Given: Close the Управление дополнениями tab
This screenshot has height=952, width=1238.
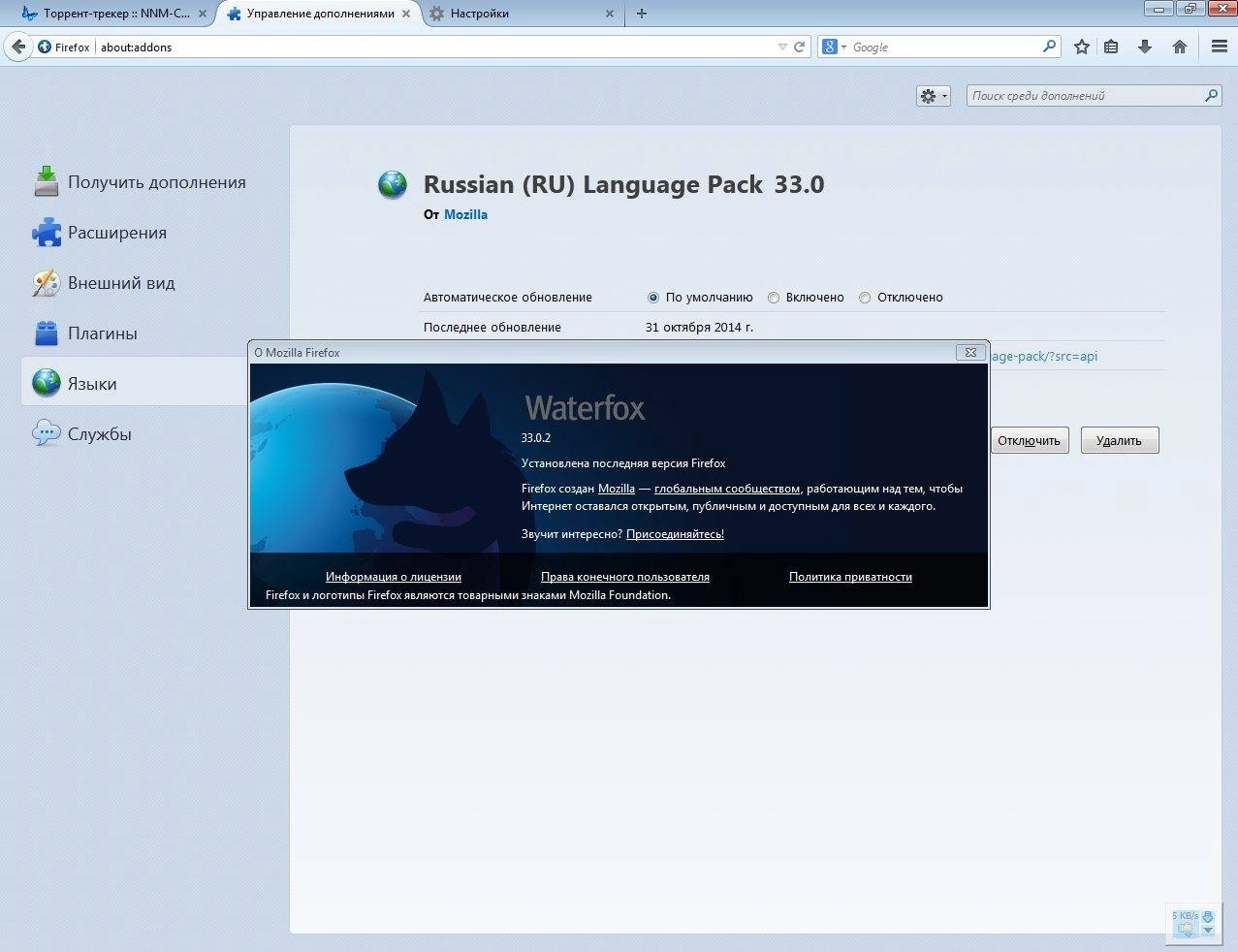Looking at the screenshot, I should pos(406,14).
